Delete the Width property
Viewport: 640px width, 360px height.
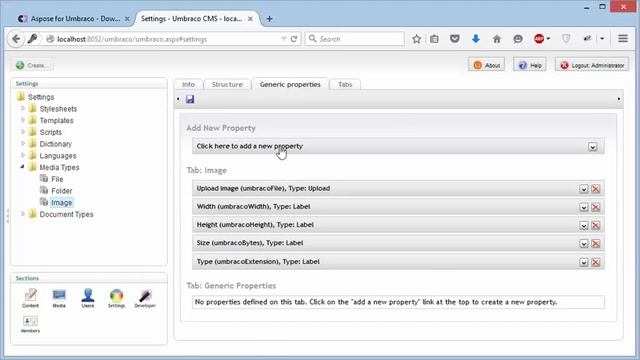coord(596,207)
